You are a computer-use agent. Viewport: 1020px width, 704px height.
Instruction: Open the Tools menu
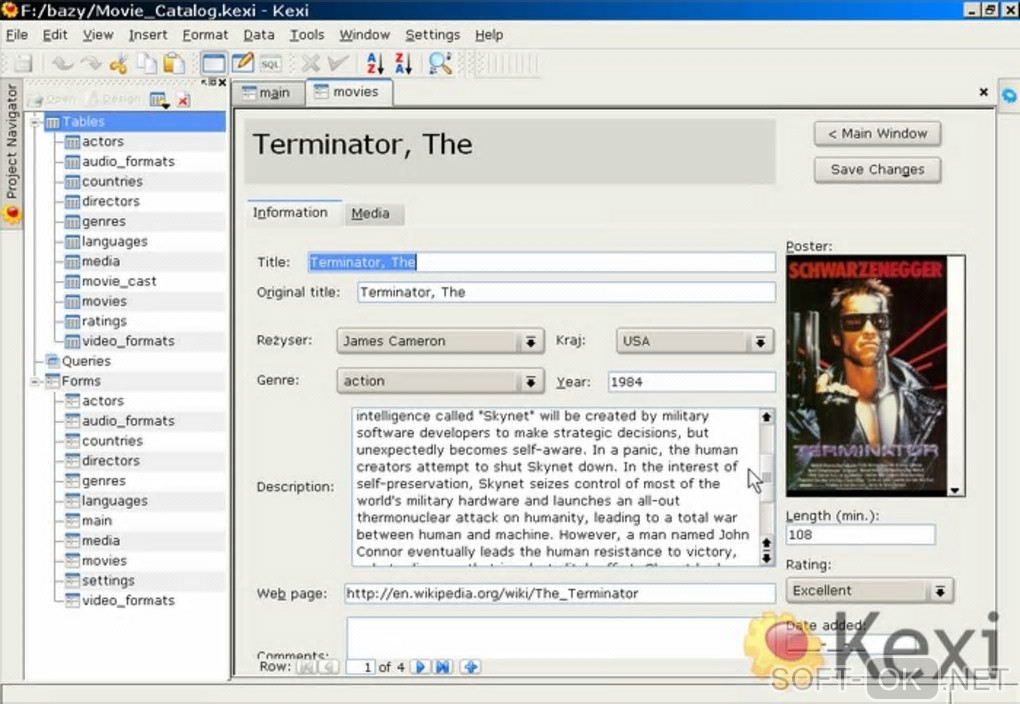tap(307, 35)
